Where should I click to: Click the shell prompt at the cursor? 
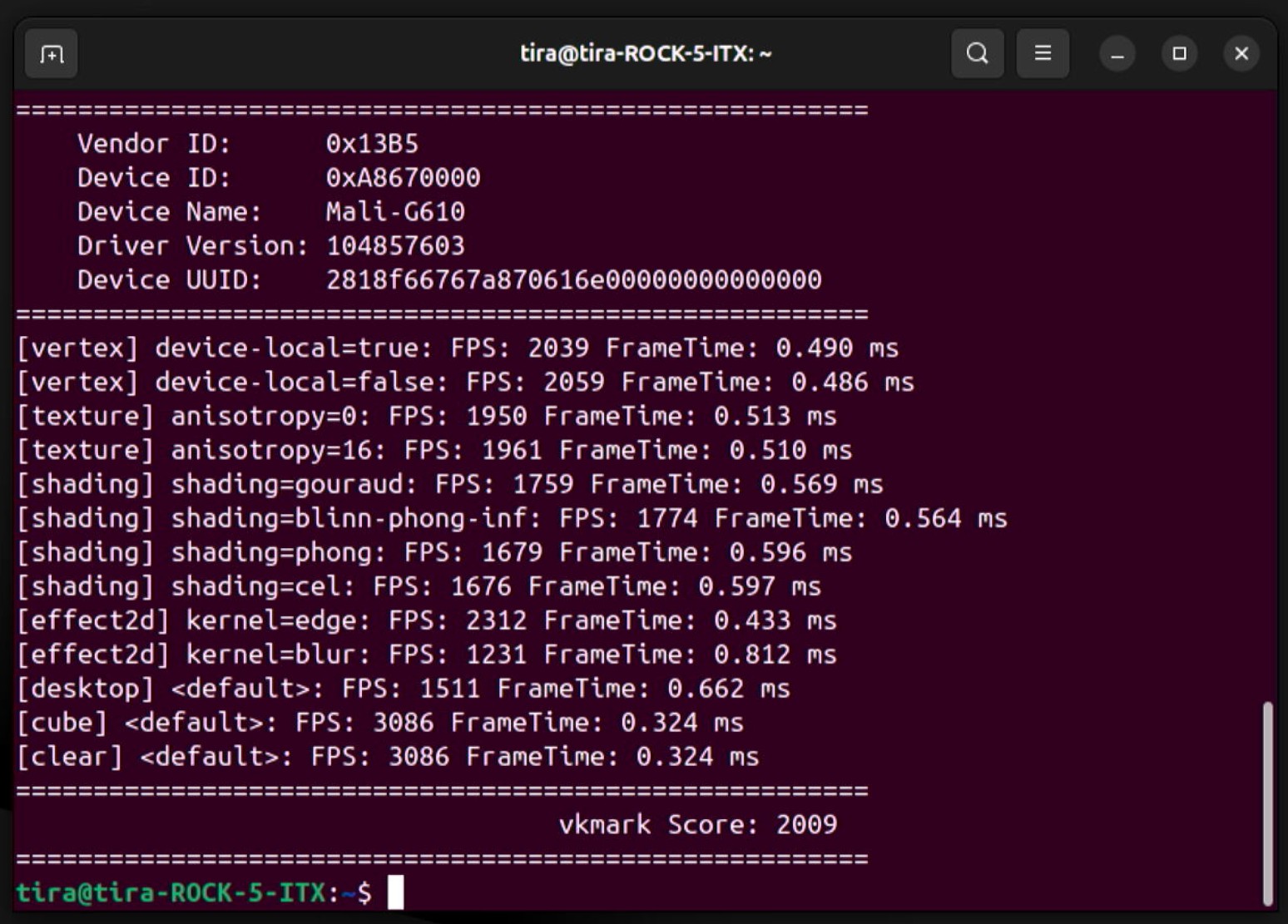click(x=395, y=893)
